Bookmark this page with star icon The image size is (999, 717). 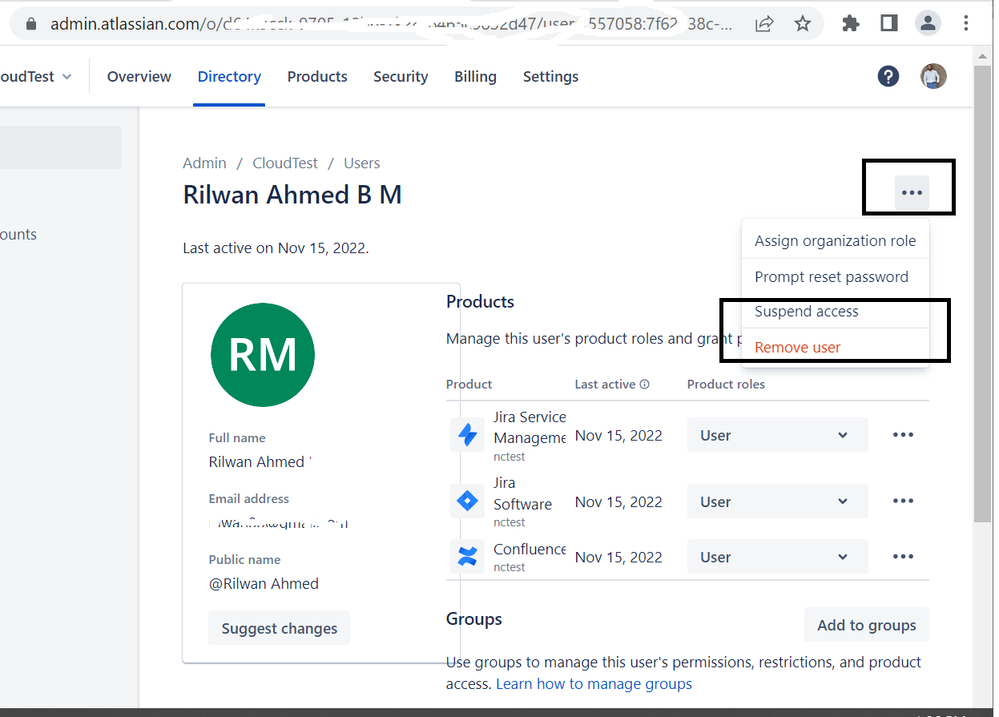[x=802, y=24]
